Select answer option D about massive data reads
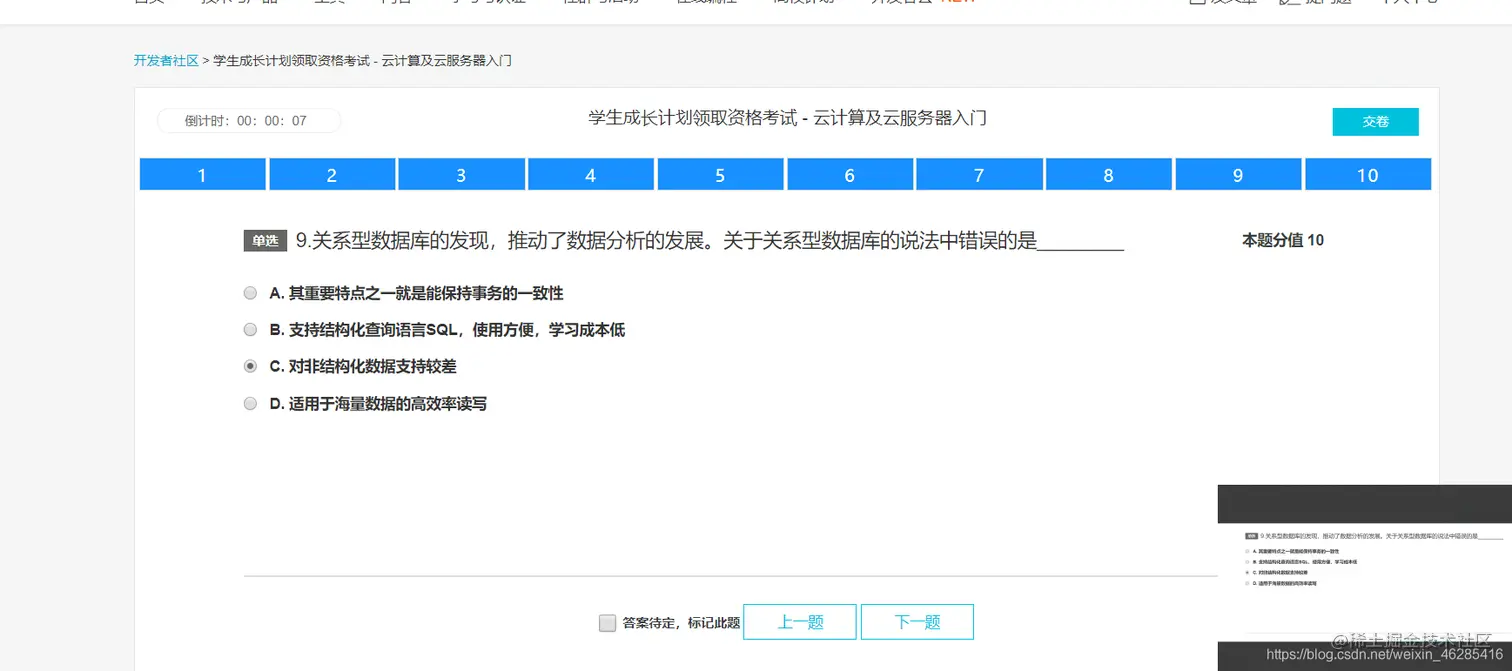 pyautogui.click(x=250, y=403)
